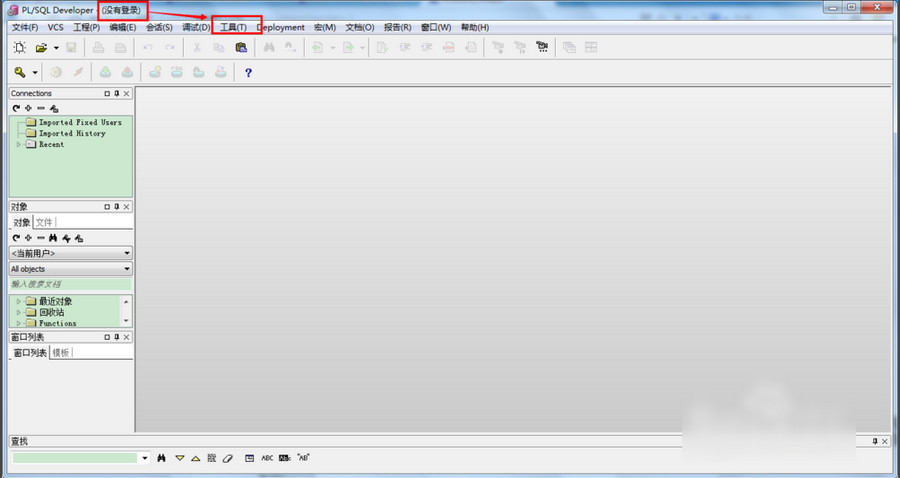This screenshot has width=900, height=478.
Task: Click refresh icon in Connections panel
Action: [x=16, y=108]
